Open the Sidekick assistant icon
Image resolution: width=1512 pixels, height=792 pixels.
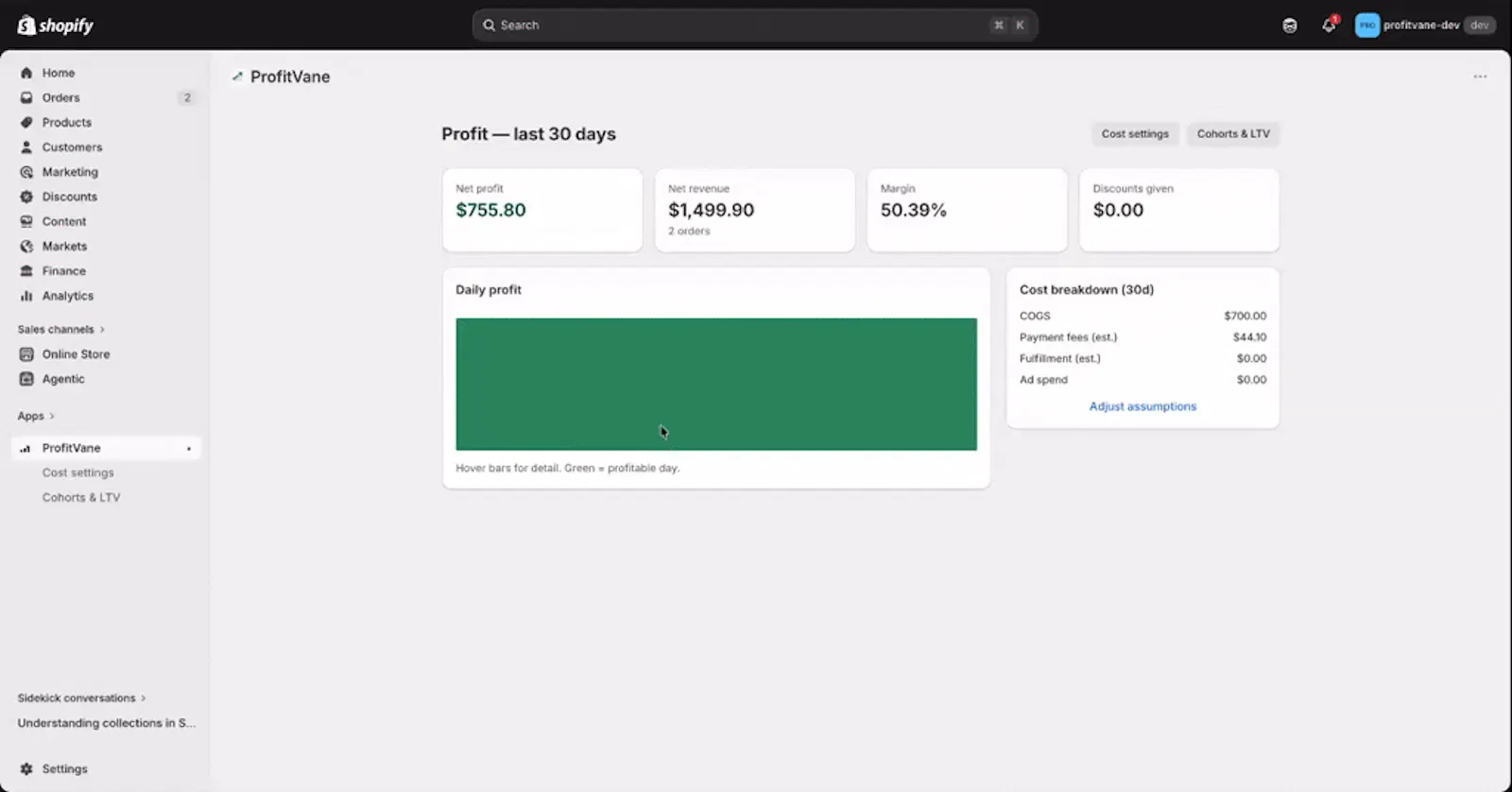coord(1290,26)
